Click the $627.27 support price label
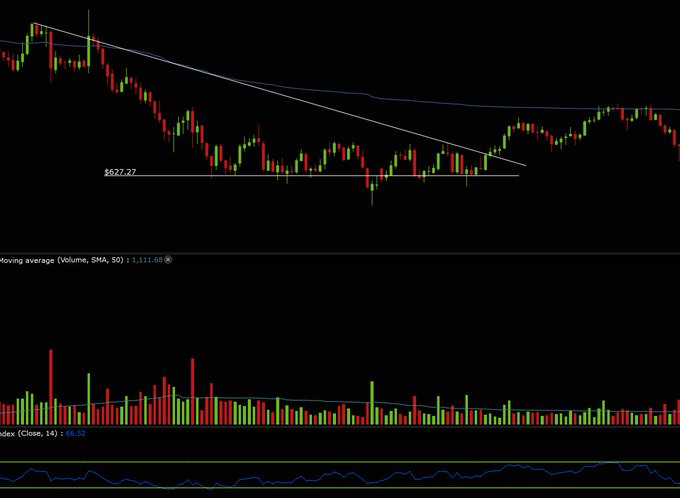This screenshot has width=680, height=498. 120,172
